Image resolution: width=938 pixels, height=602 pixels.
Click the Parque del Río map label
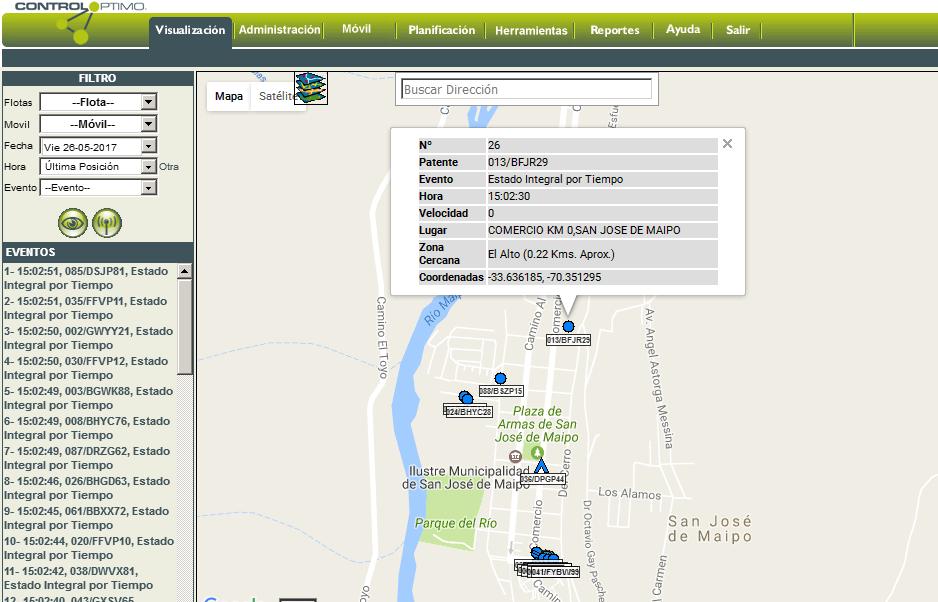456,523
